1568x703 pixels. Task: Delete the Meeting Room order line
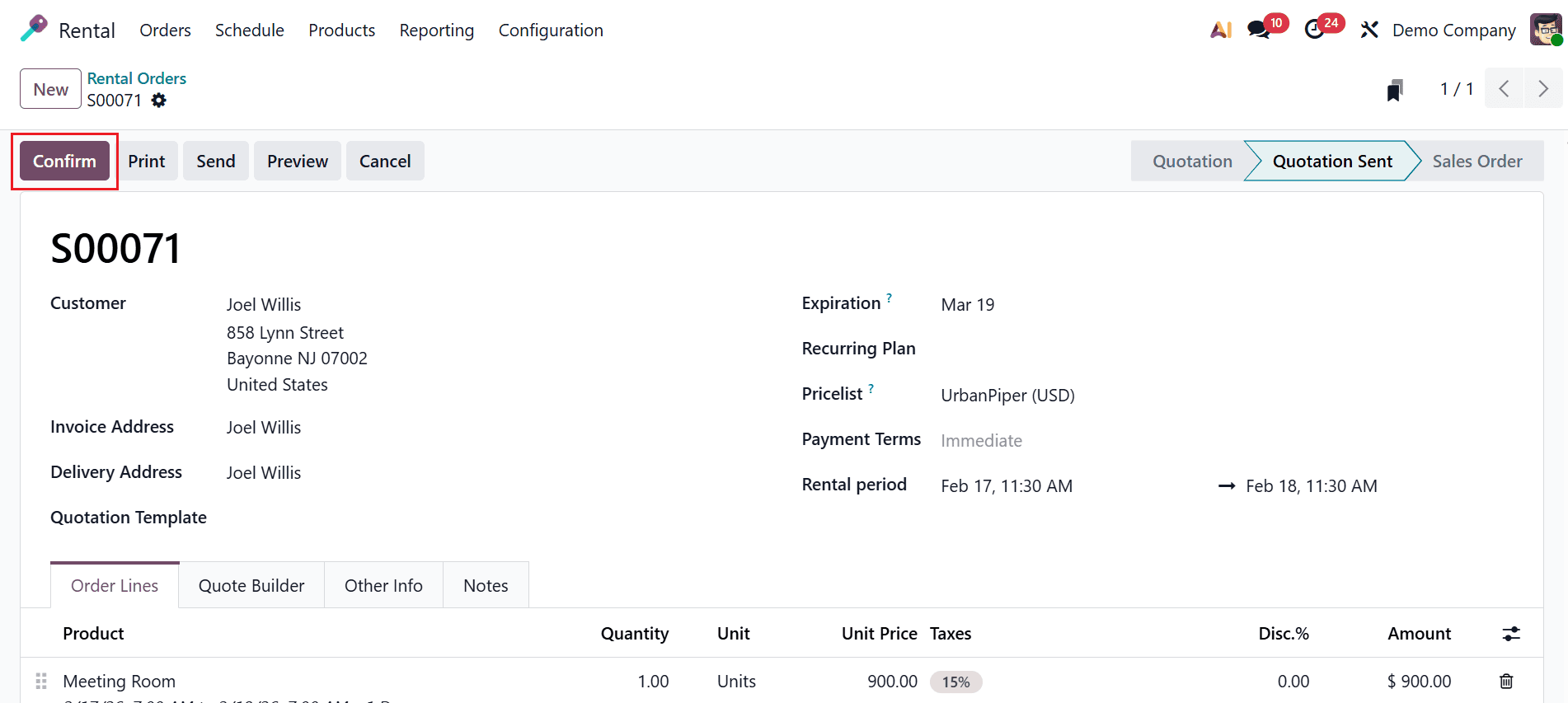[x=1506, y=681]
